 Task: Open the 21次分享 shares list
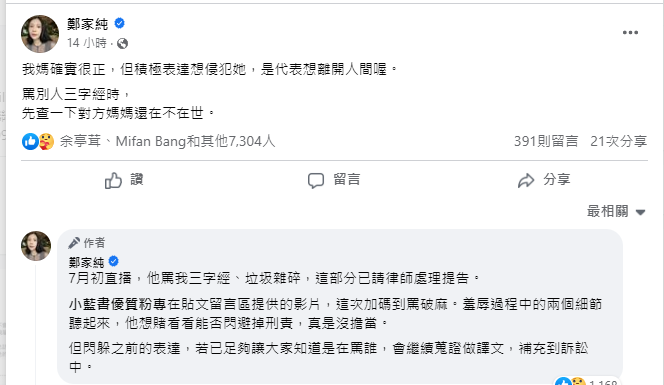618,141
